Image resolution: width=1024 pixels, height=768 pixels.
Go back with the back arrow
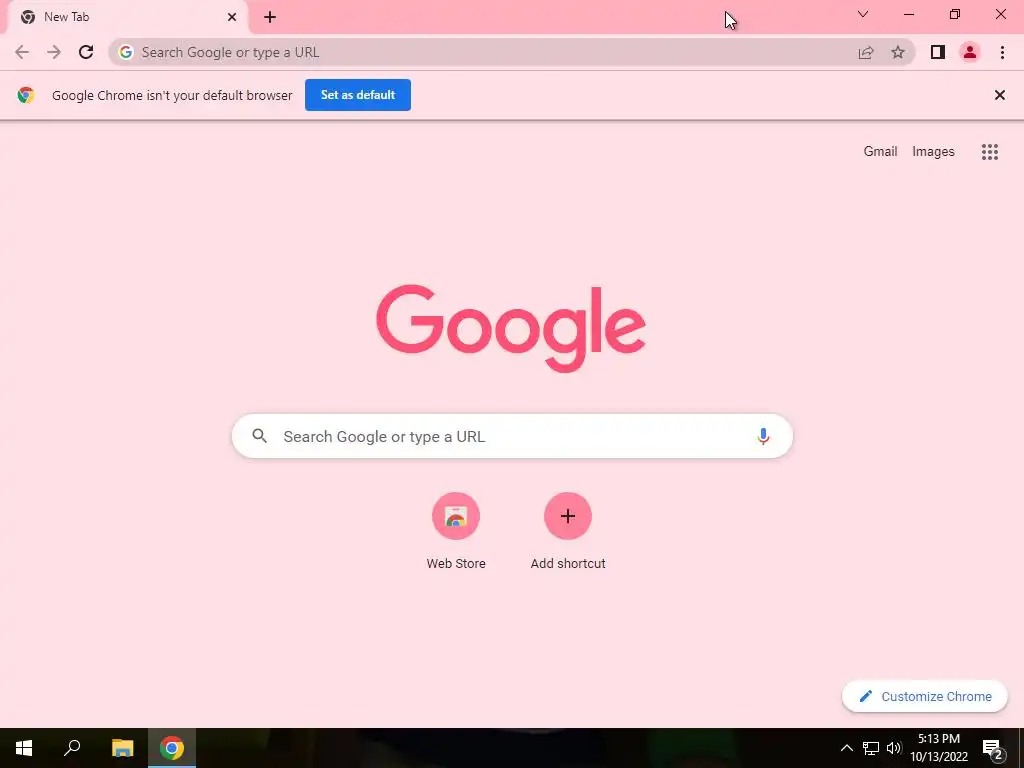22,52
